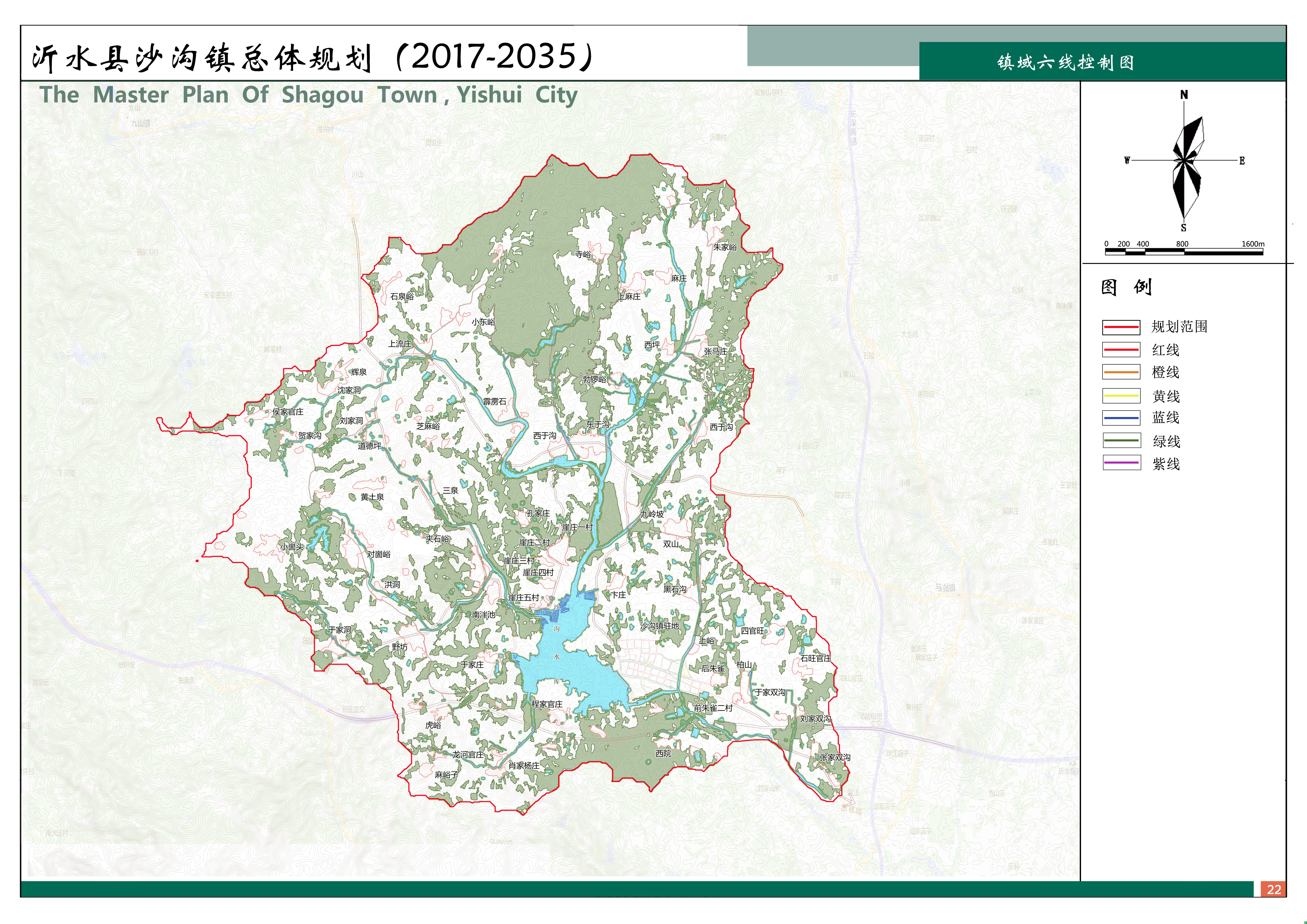Select the 孔家庄 village label

(538, 513)
